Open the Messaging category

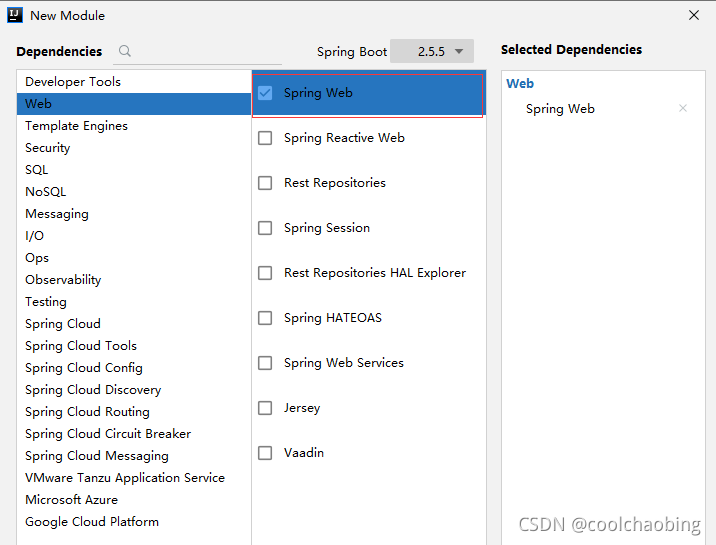pos(134,214)
